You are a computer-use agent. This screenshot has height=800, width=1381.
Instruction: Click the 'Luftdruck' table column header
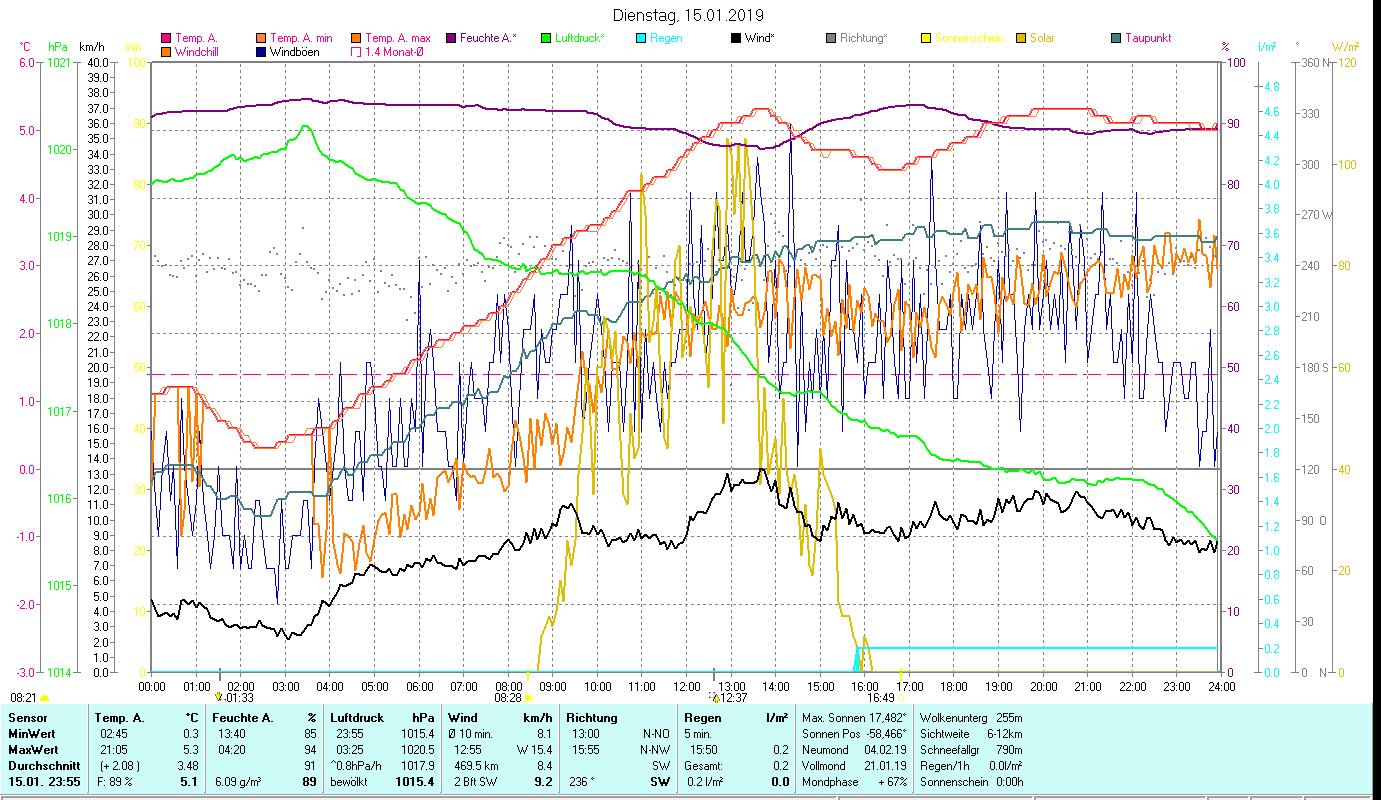click(359, 718)
